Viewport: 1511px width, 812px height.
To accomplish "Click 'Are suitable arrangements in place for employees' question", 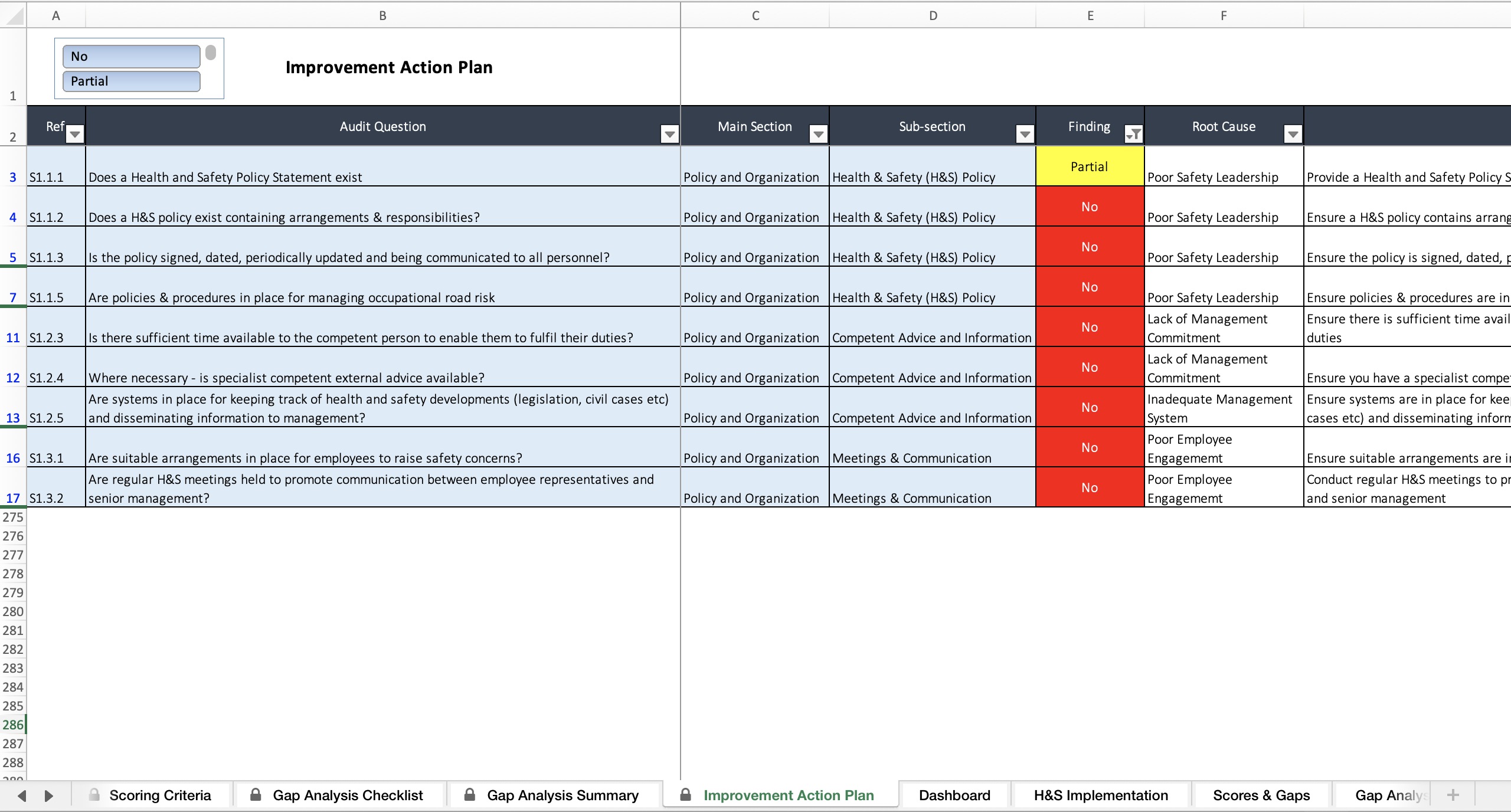I will 383,447.
